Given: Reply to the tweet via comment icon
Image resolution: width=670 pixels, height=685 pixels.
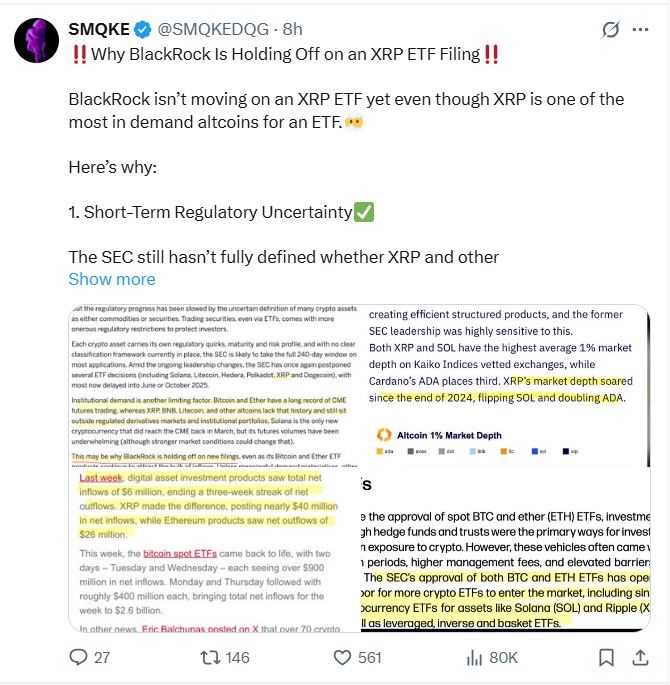Looking at the screenshot, I should 79,657.
